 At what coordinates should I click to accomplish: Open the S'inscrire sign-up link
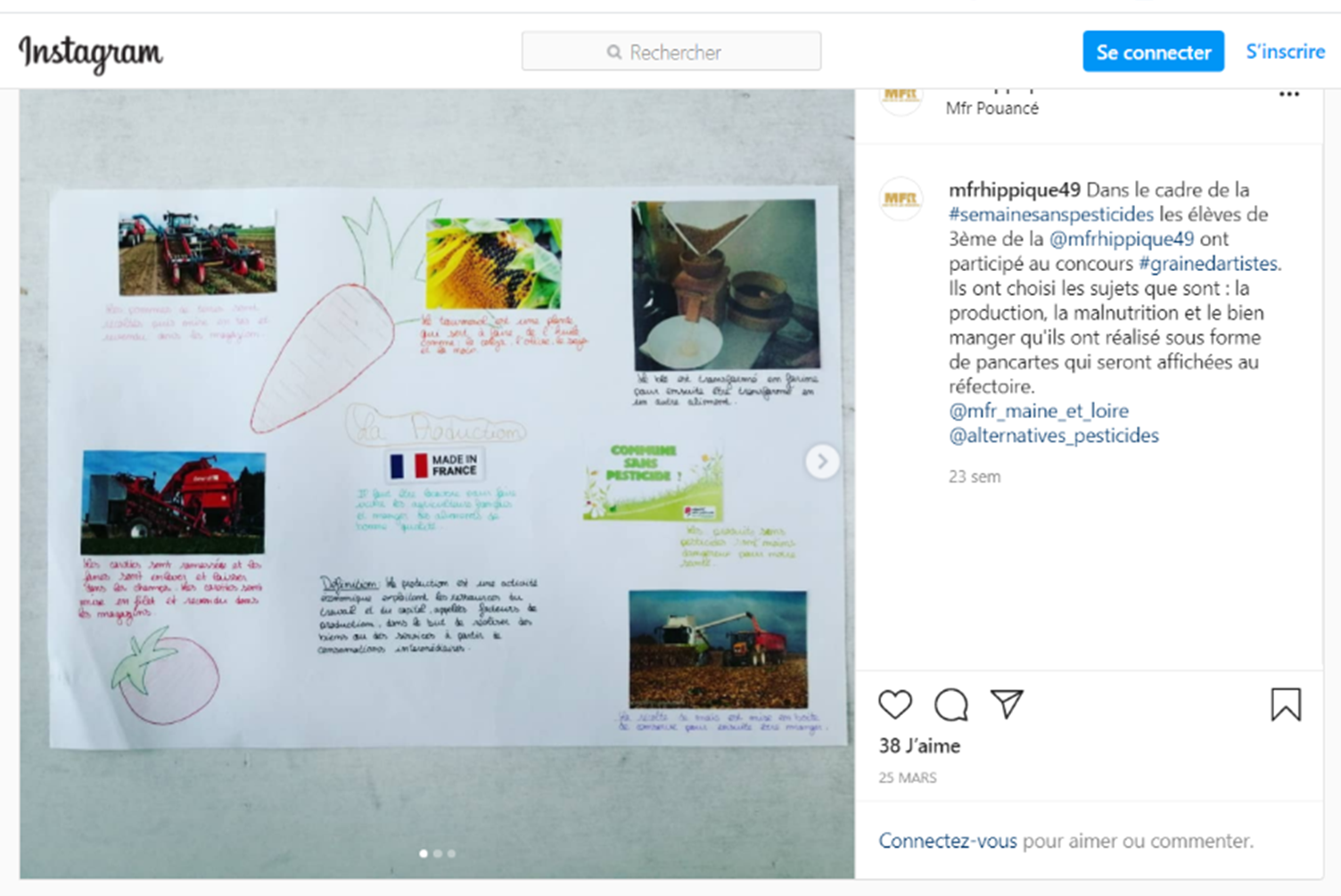(1285, 52)
